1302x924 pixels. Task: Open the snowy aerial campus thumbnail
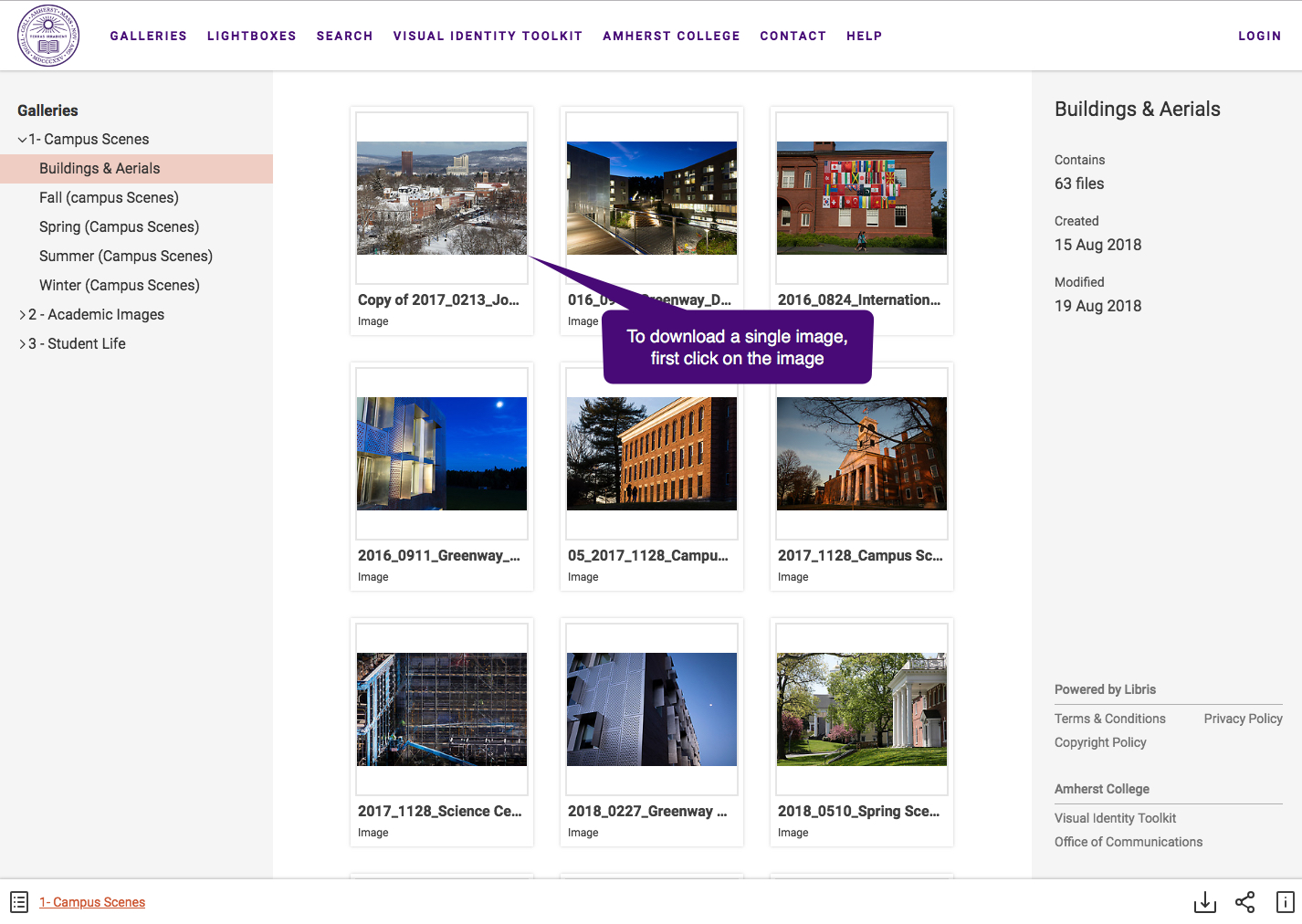tap(442, 198)
